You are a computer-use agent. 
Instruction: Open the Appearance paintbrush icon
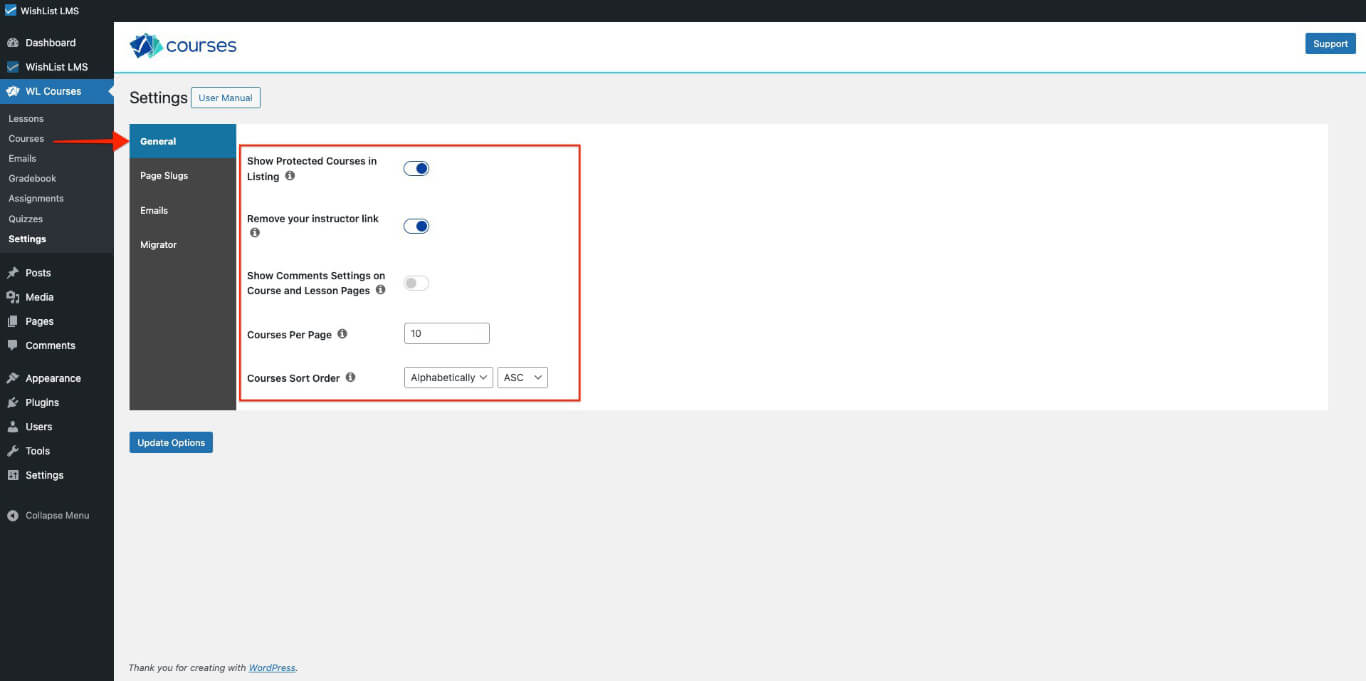tap(12, 378)
